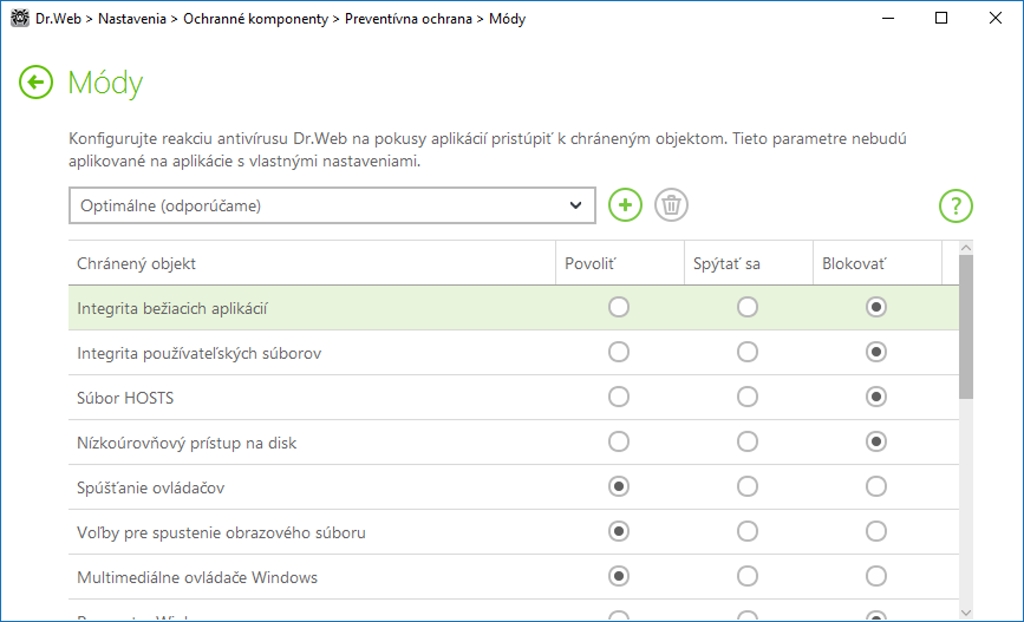Select the Integrita používateľských súborov row

(199, 353)
